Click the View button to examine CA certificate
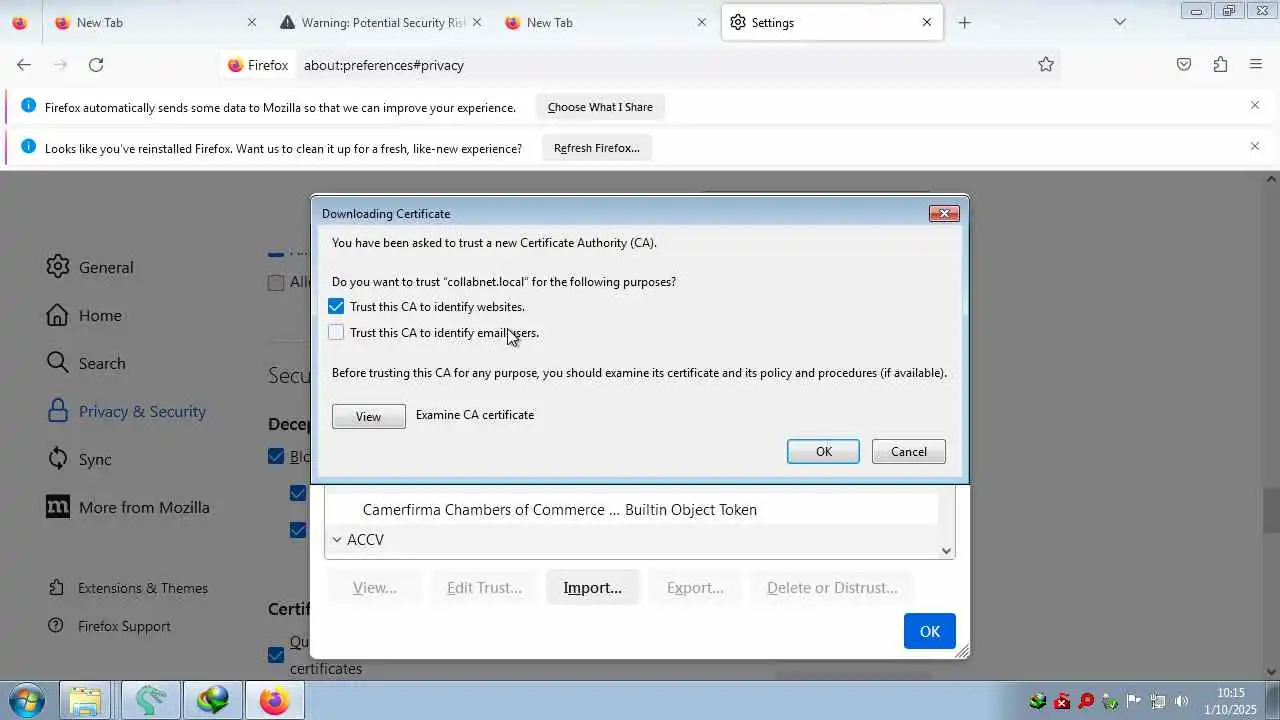The height and width of the screenshot is (720, 1280). click(x=368, y=416)
